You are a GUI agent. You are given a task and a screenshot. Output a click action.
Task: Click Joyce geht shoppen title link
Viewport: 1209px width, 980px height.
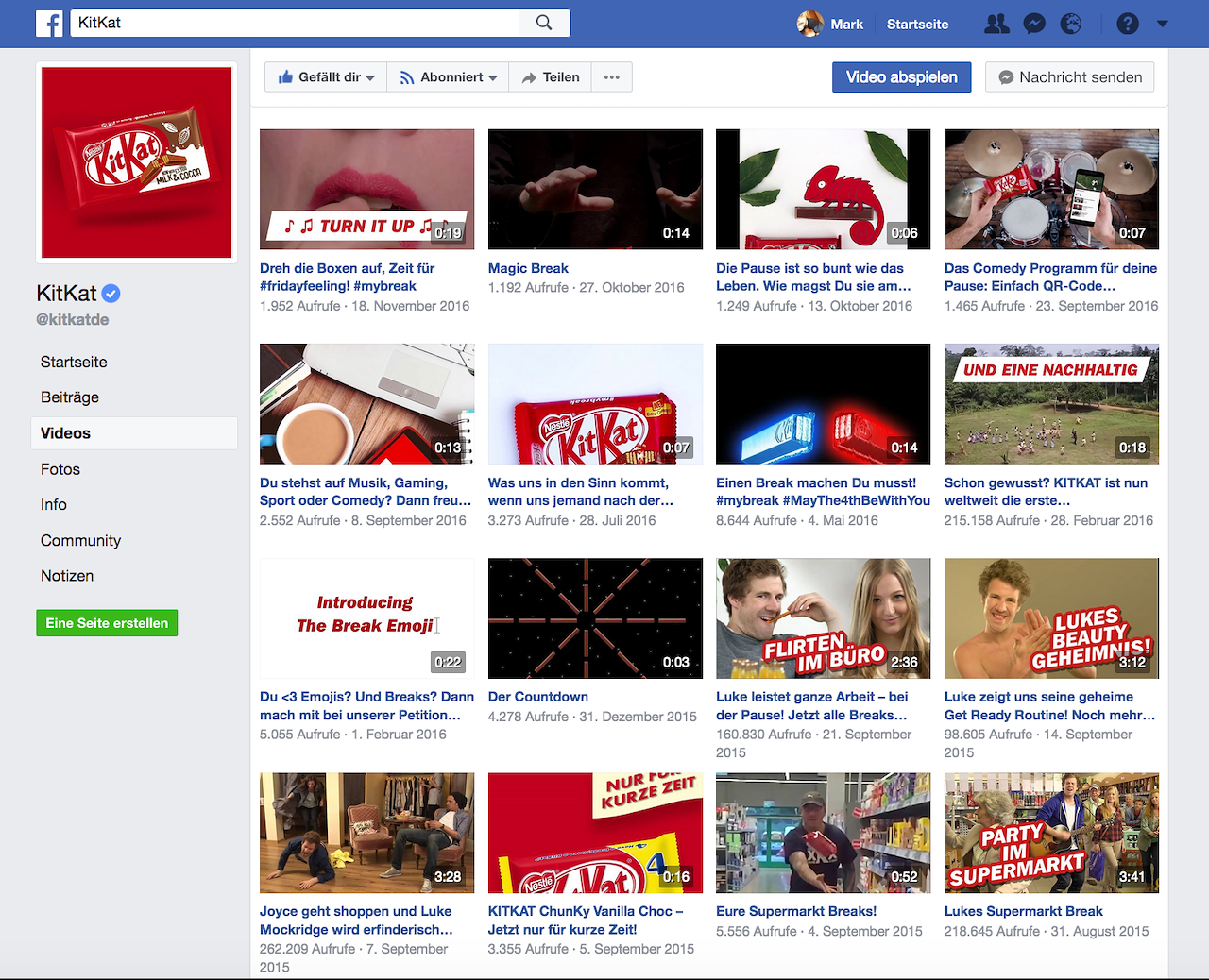[356, 920]
